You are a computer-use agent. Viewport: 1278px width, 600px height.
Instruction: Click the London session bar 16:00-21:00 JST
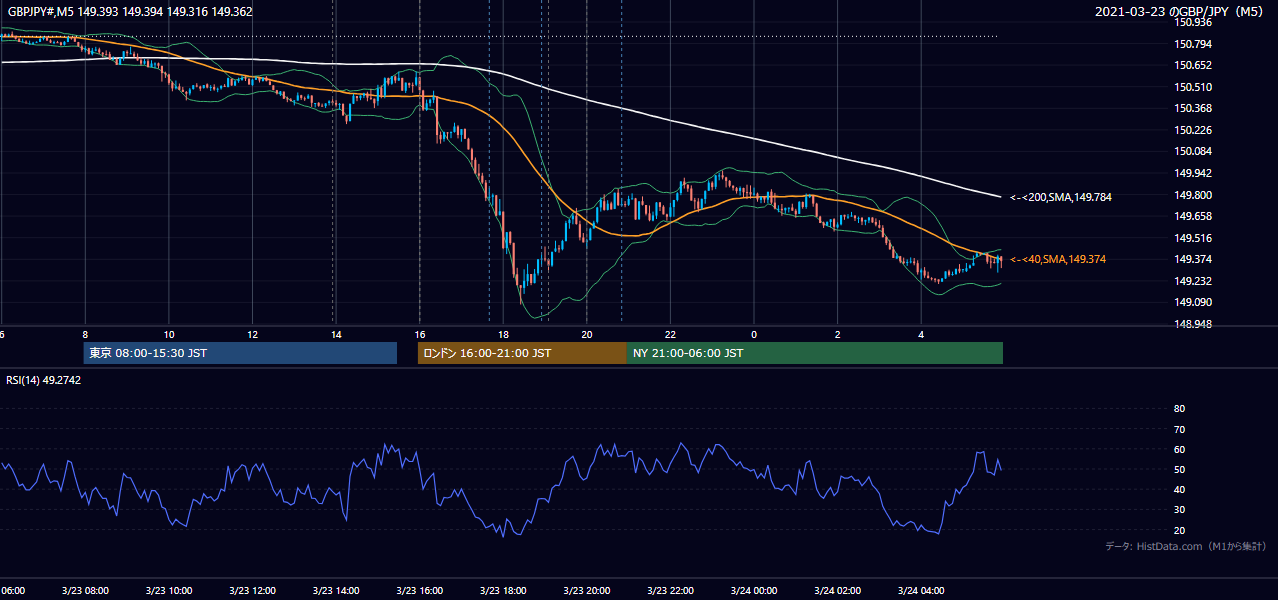pos(522,353)
